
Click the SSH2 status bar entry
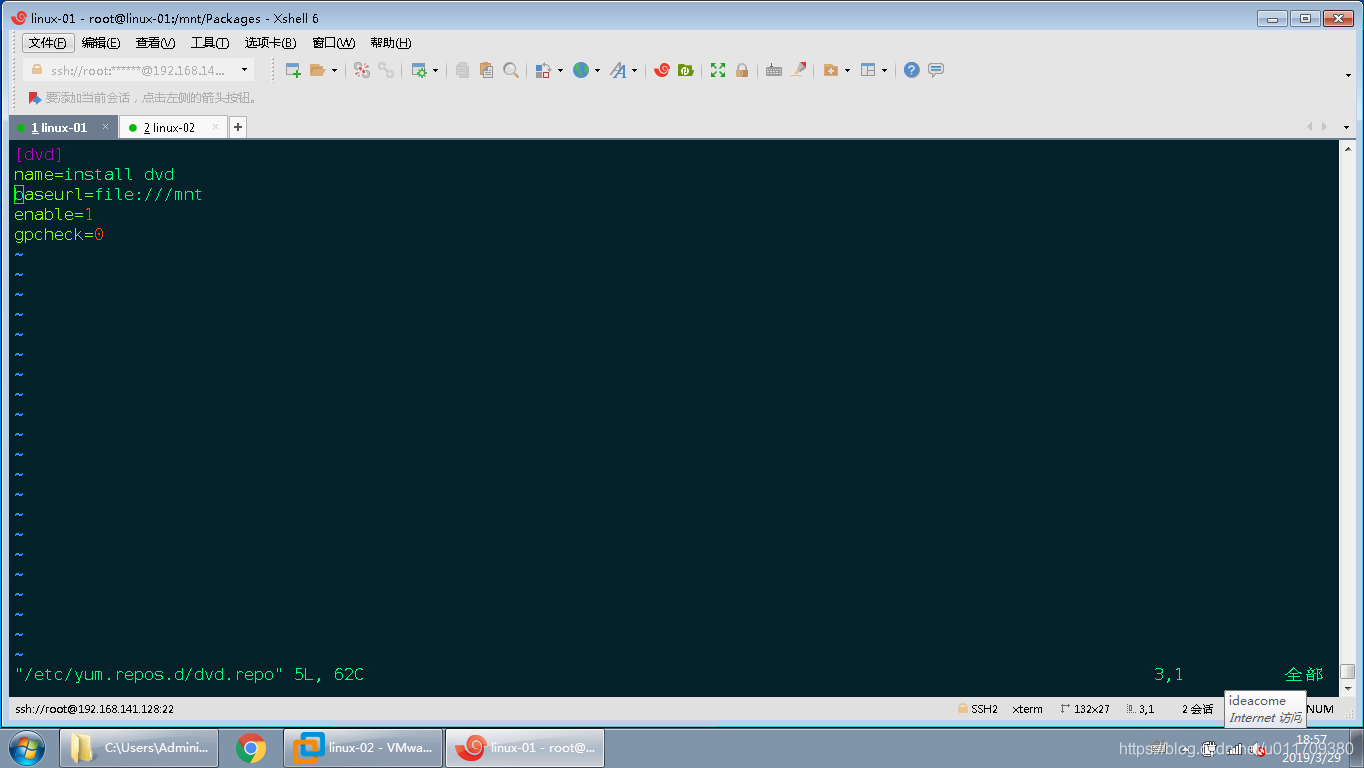978,709
